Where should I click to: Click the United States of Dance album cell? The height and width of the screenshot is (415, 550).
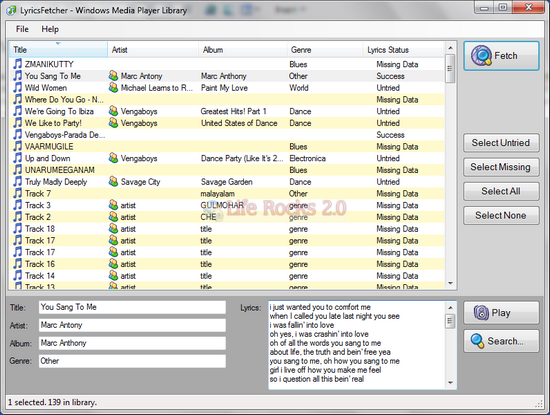click(239, 123)
